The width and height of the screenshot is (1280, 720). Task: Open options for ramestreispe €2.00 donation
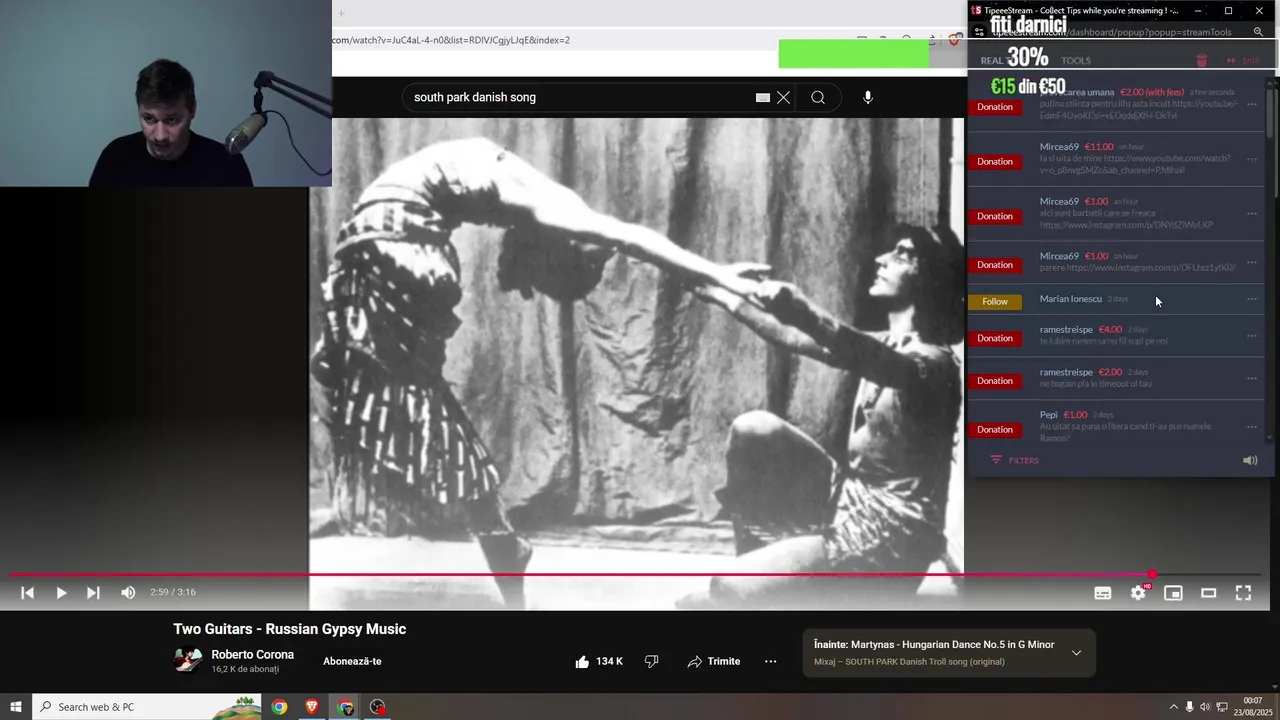coord(1251,379)
